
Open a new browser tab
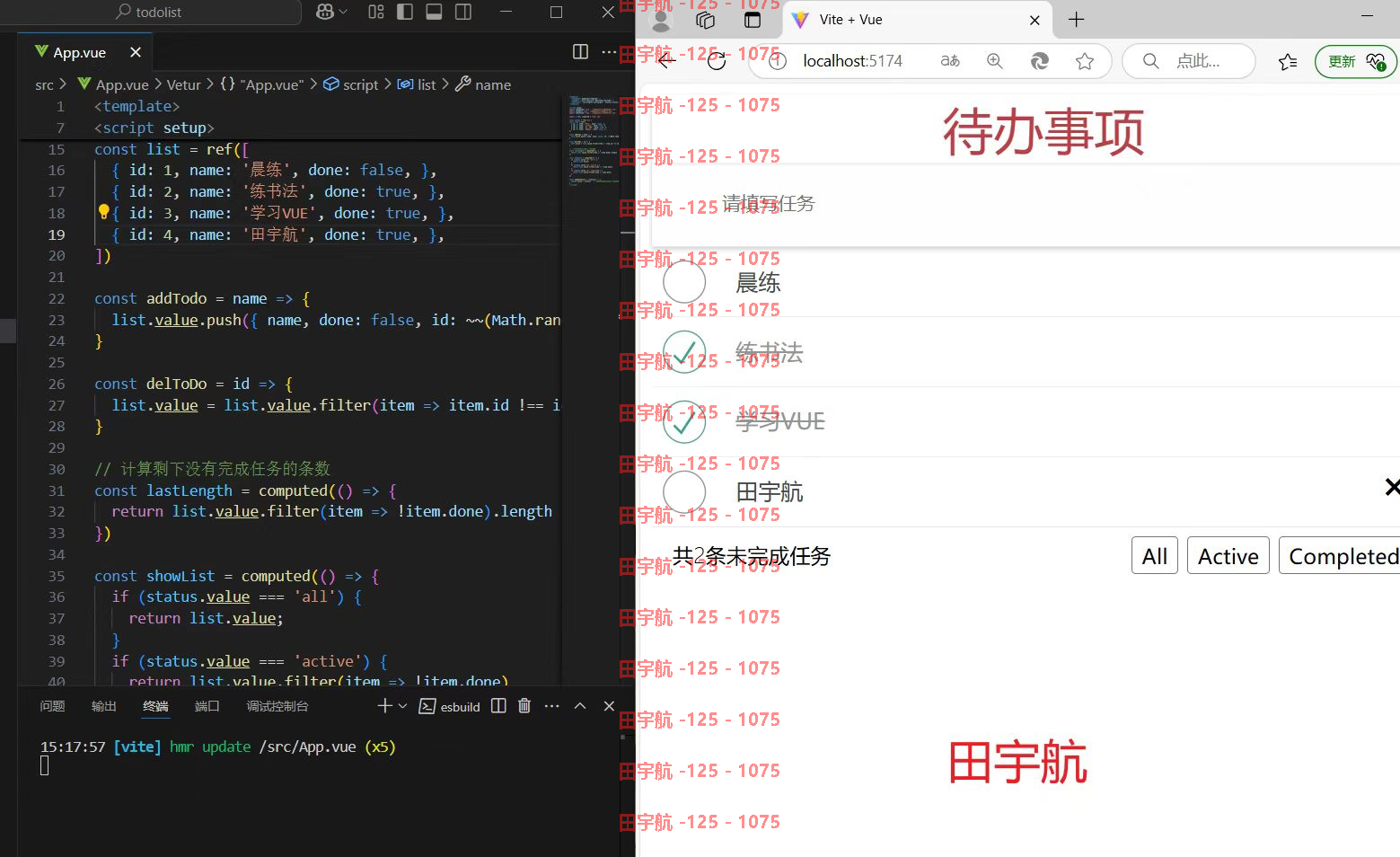click(1077, 20)
